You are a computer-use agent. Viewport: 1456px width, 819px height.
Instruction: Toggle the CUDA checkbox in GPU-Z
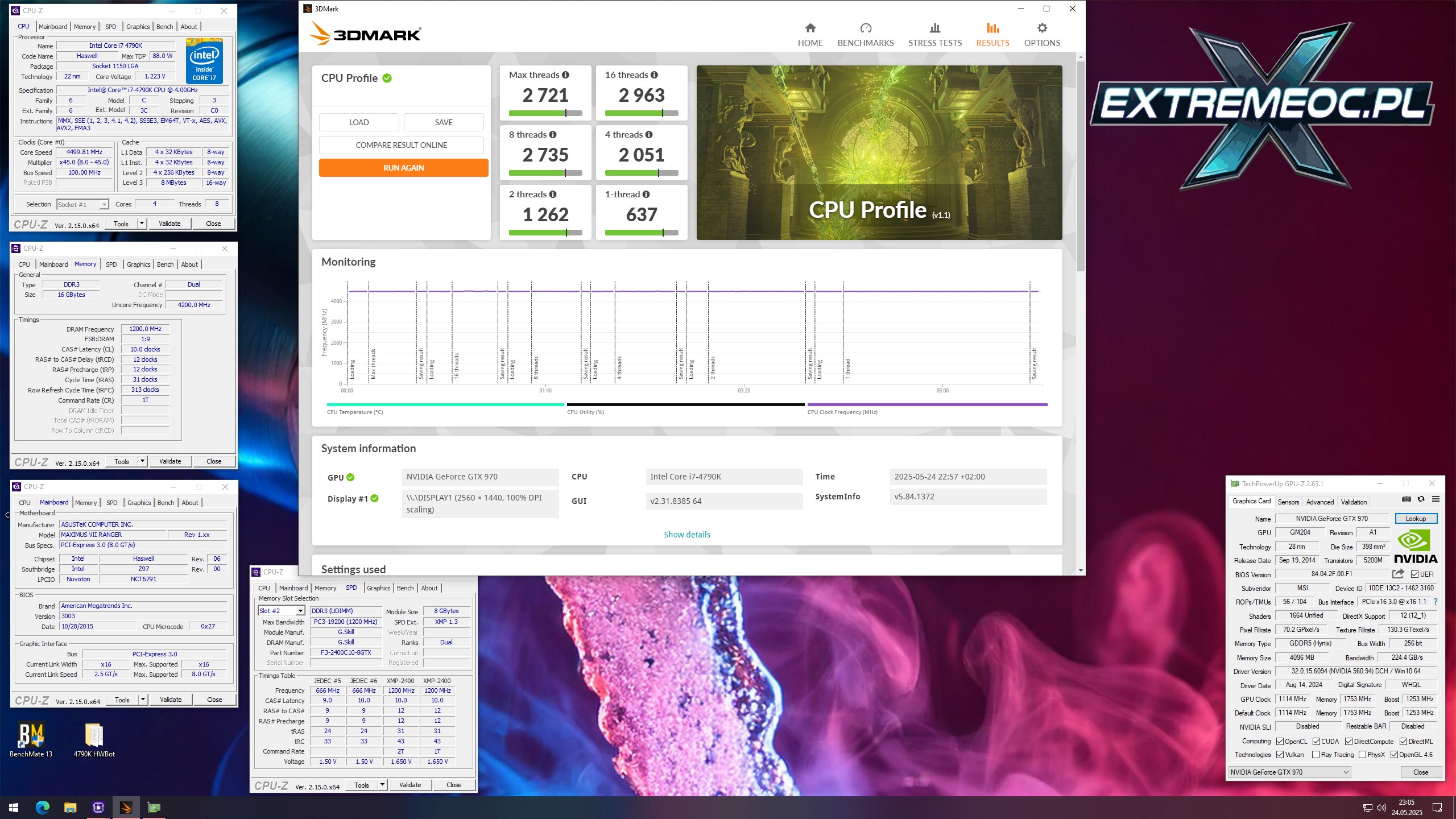[1316, 742]
